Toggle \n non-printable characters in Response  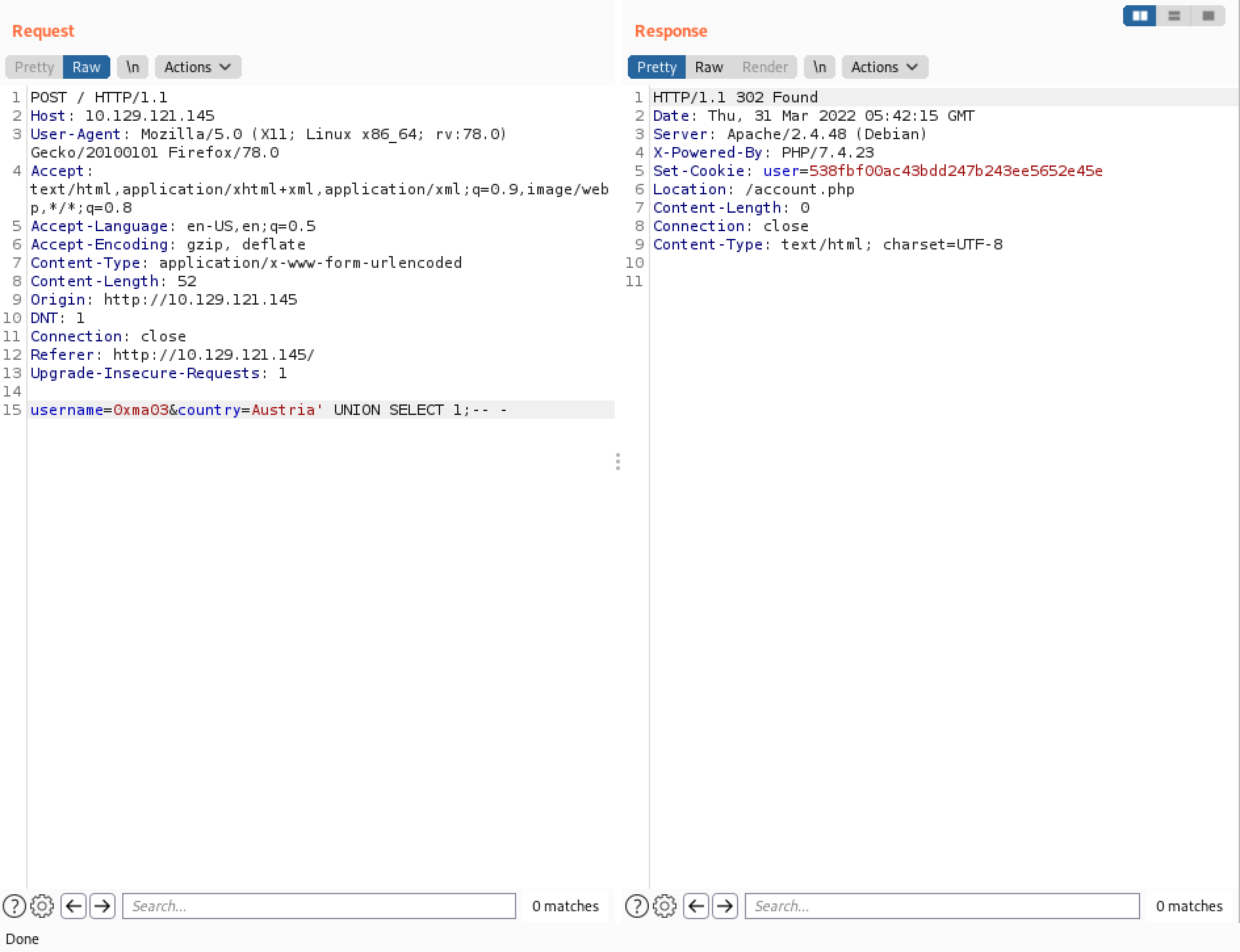pyautogui.click(x=820, y=67)
